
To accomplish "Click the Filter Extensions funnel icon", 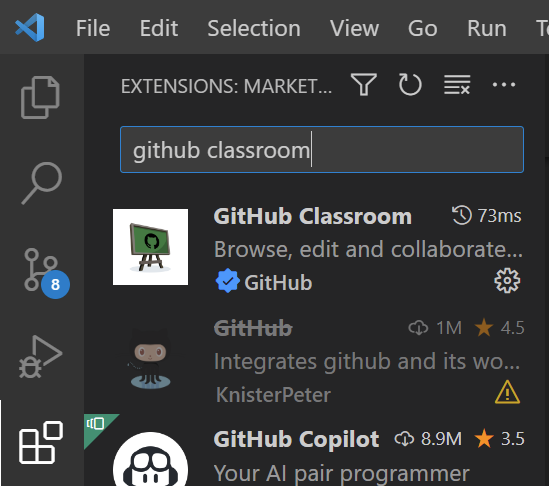I will [364, 84].
